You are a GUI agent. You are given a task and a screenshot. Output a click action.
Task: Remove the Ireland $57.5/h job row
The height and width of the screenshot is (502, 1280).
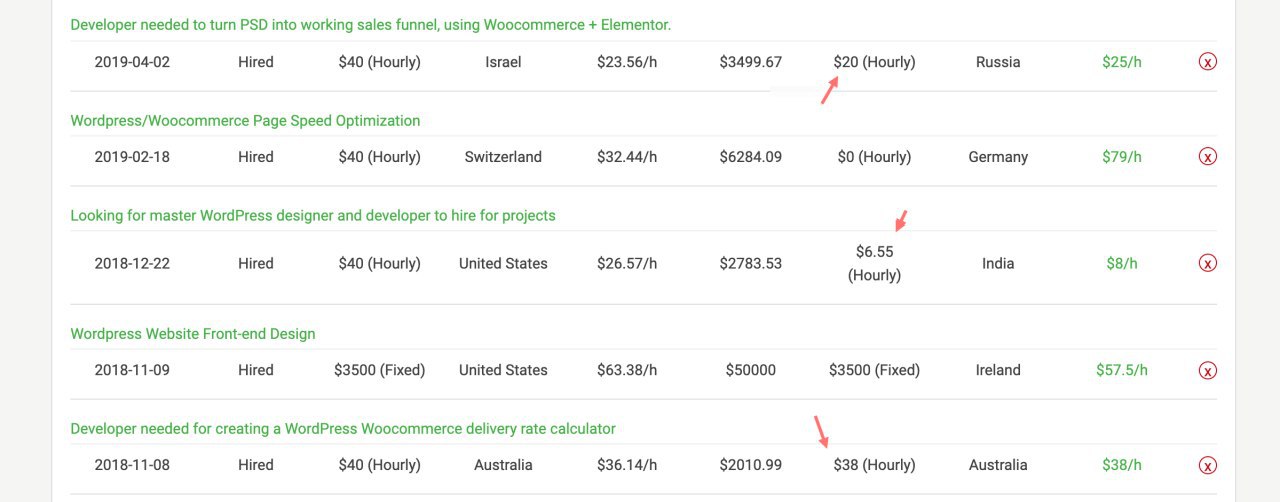[1207, 370]
